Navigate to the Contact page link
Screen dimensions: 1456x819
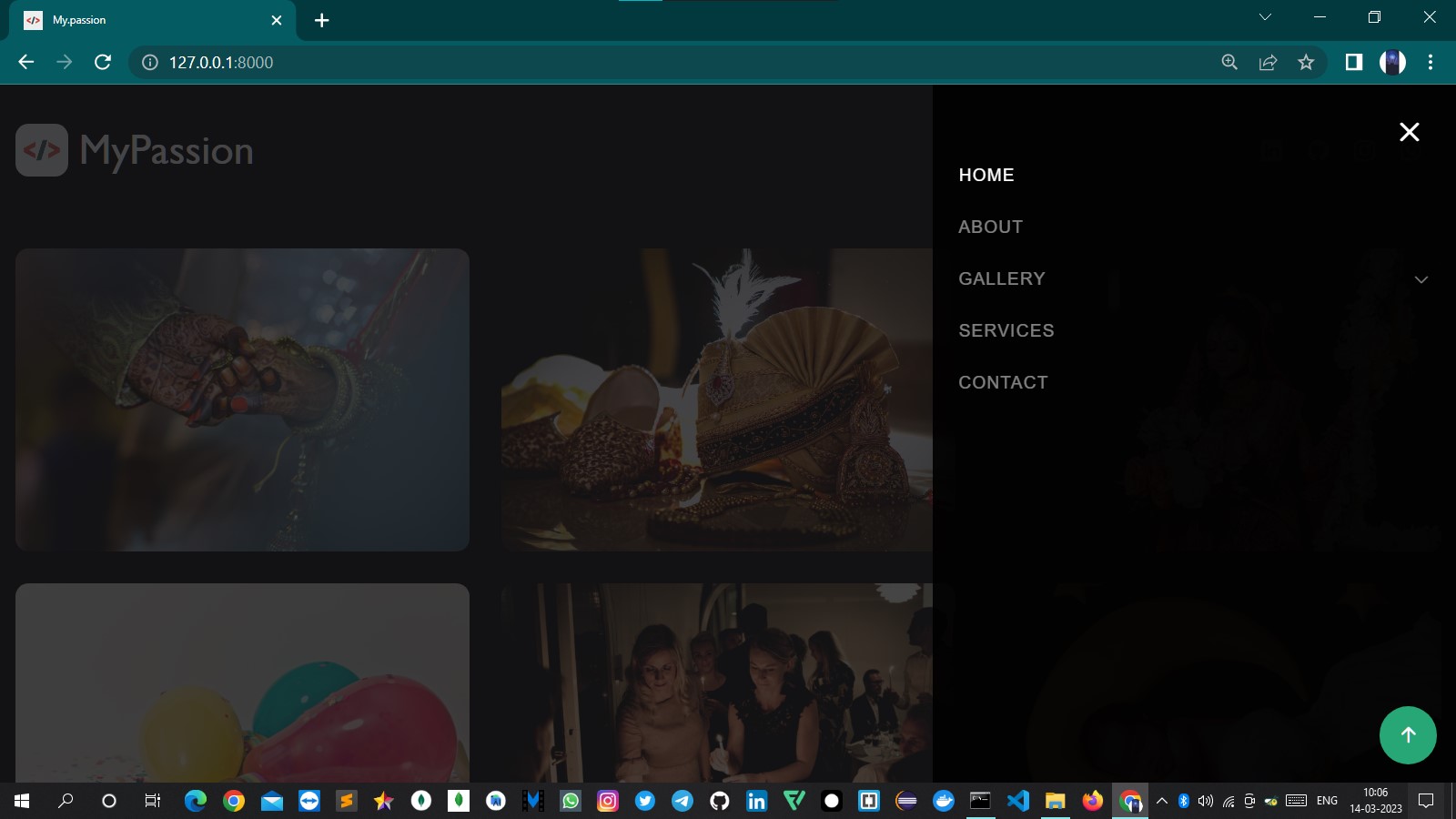1003,382
